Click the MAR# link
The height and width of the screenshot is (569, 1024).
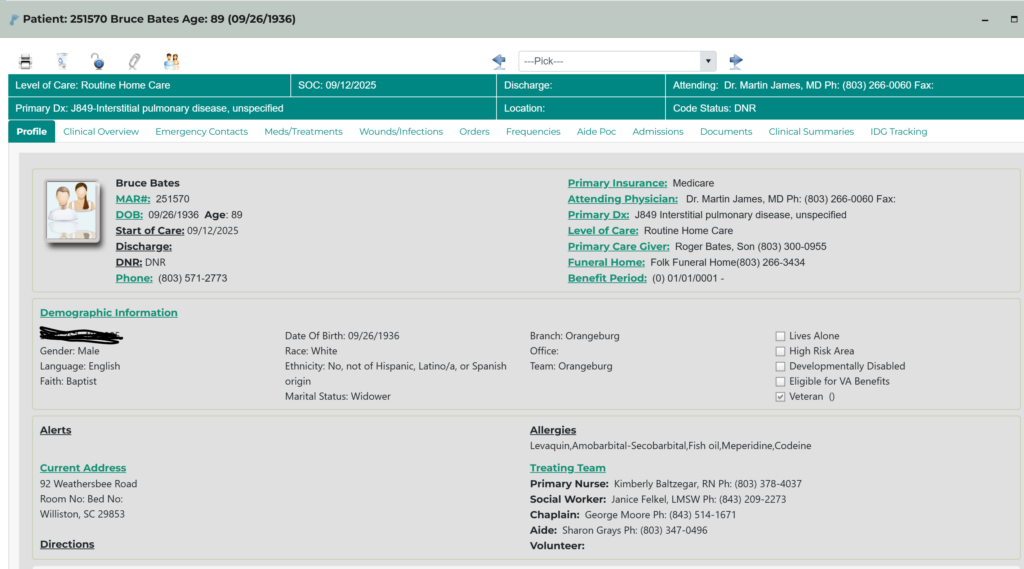tap(133, 199)
